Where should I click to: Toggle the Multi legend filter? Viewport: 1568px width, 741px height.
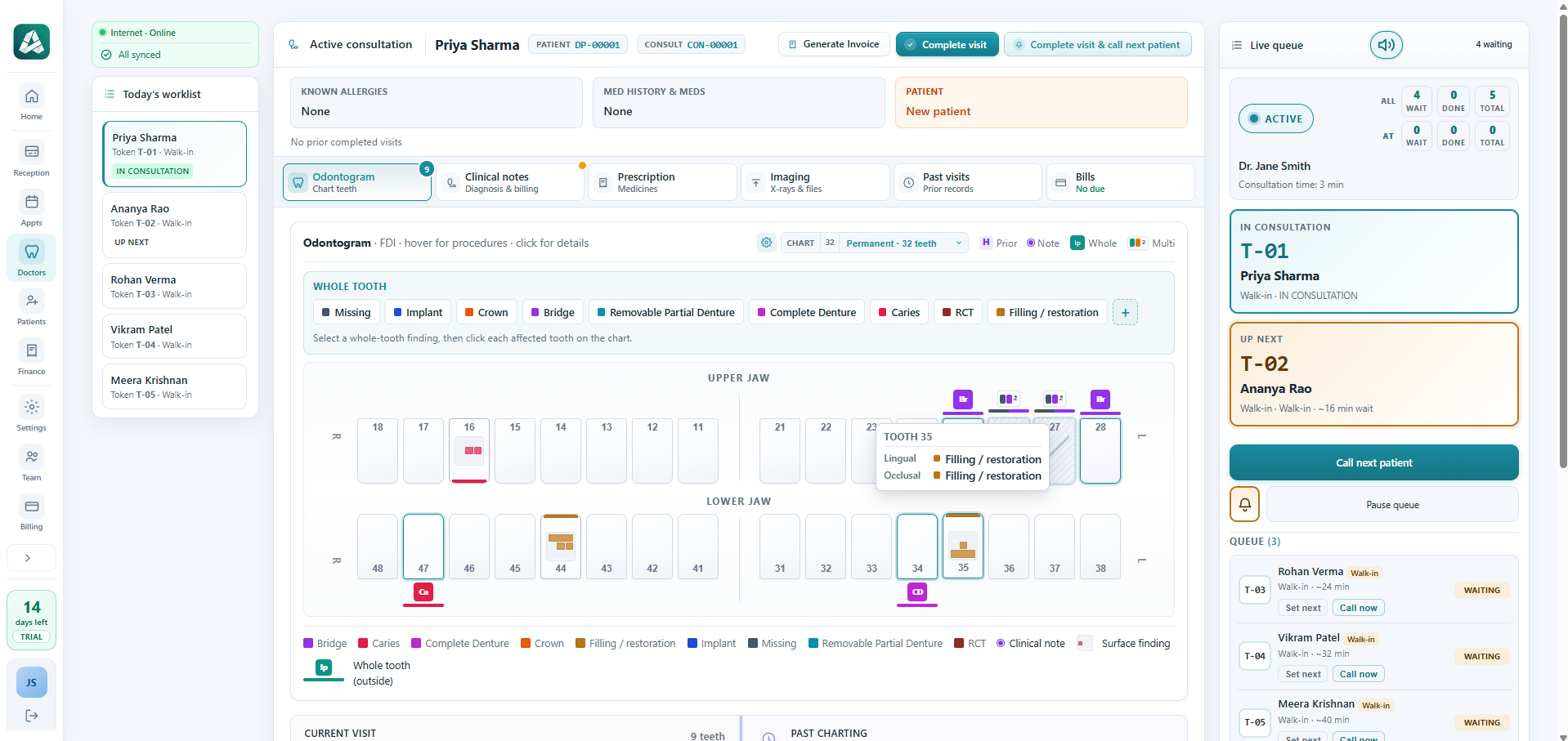pyautogui.click(x=1151, y=243)
